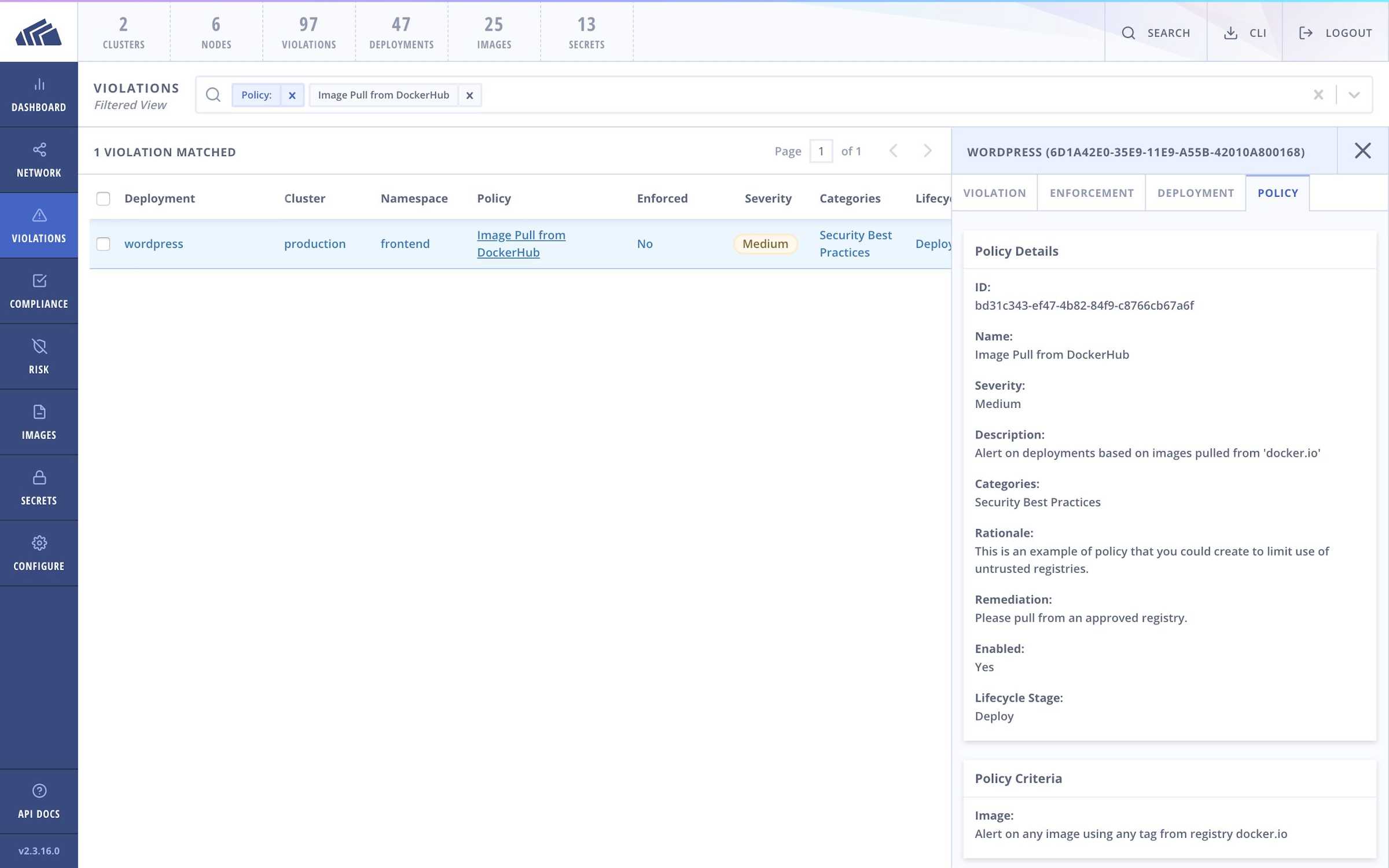This screenshot has height=868, width=1389.
Task: Click the 'Policy Details' section heading
Action: 1016,251
